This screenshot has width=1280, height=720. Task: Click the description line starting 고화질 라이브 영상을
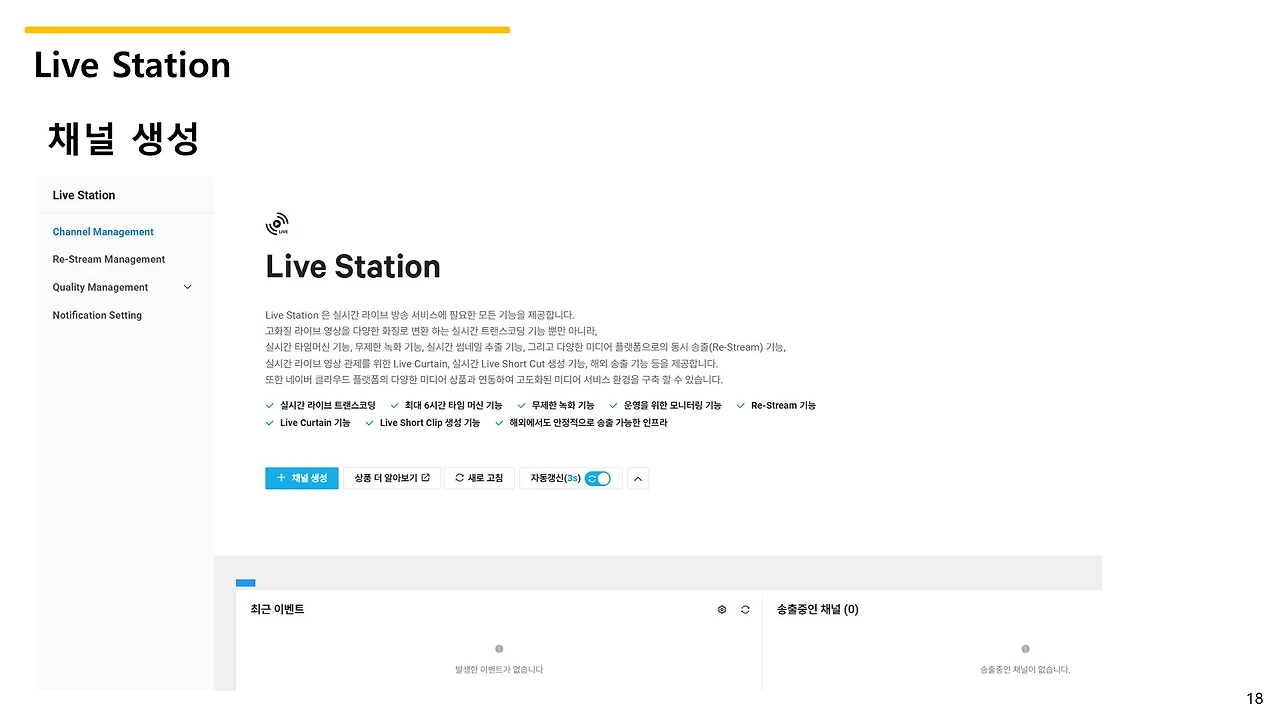pos(431,331)
